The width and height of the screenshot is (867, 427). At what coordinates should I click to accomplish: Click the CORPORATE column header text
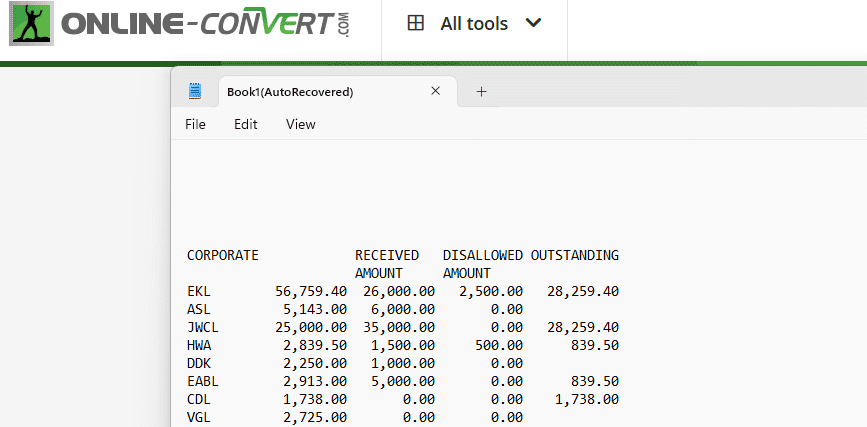(223, 255)
